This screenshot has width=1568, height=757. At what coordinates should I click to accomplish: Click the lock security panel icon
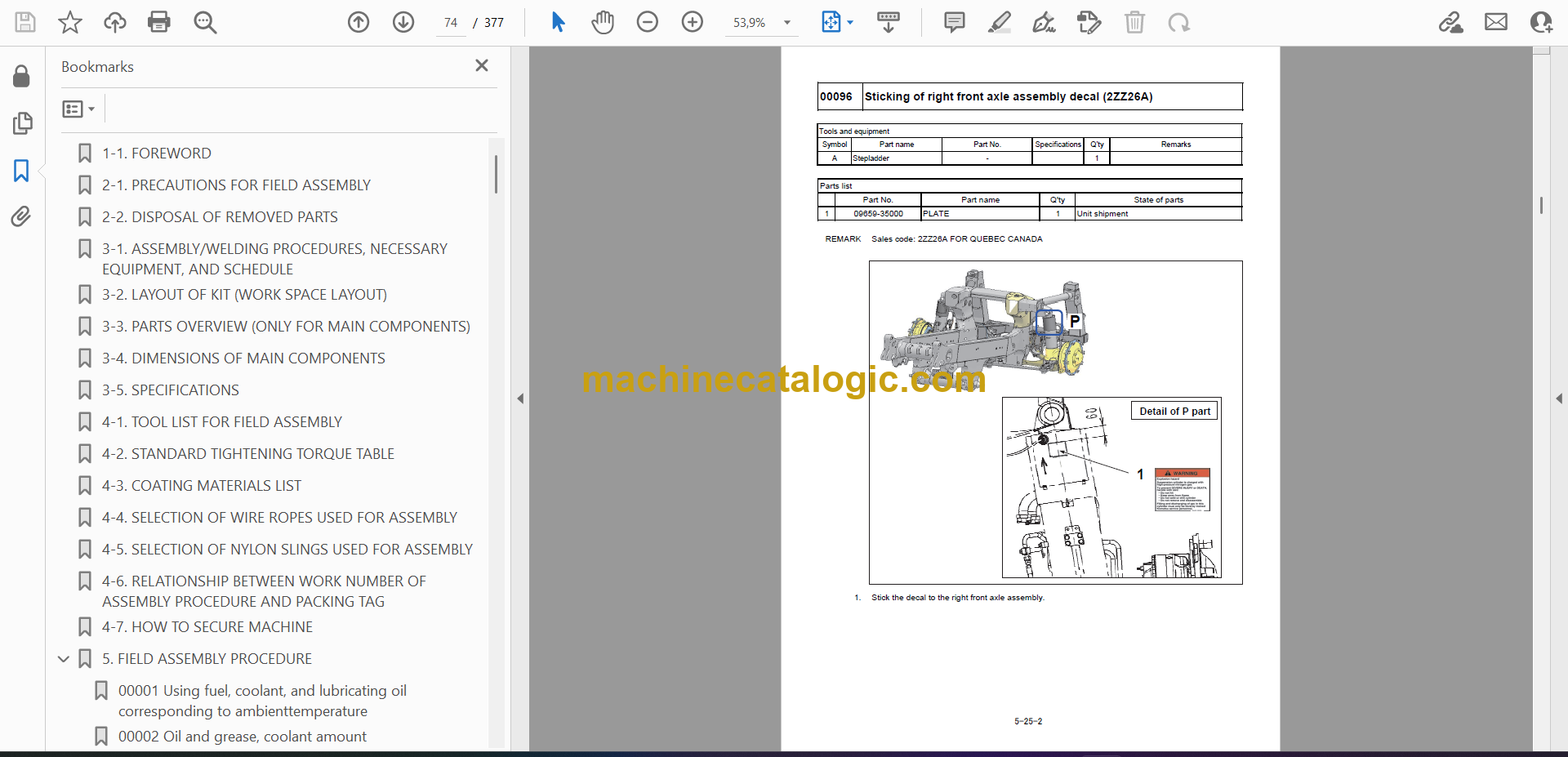(21, 76)
